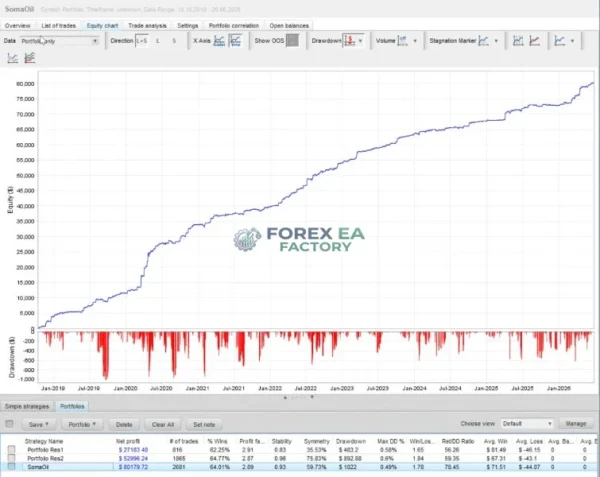Sort by Ret/DD Ratio column header

point(458,441)
